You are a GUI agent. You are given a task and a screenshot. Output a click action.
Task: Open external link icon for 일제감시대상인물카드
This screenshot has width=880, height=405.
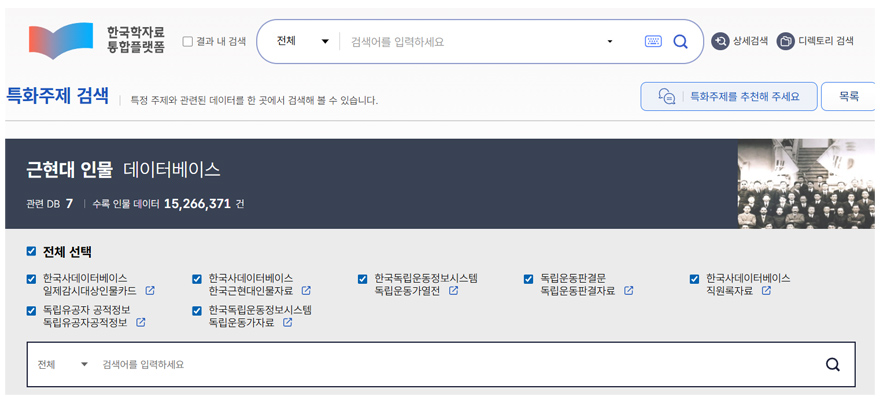150,291
